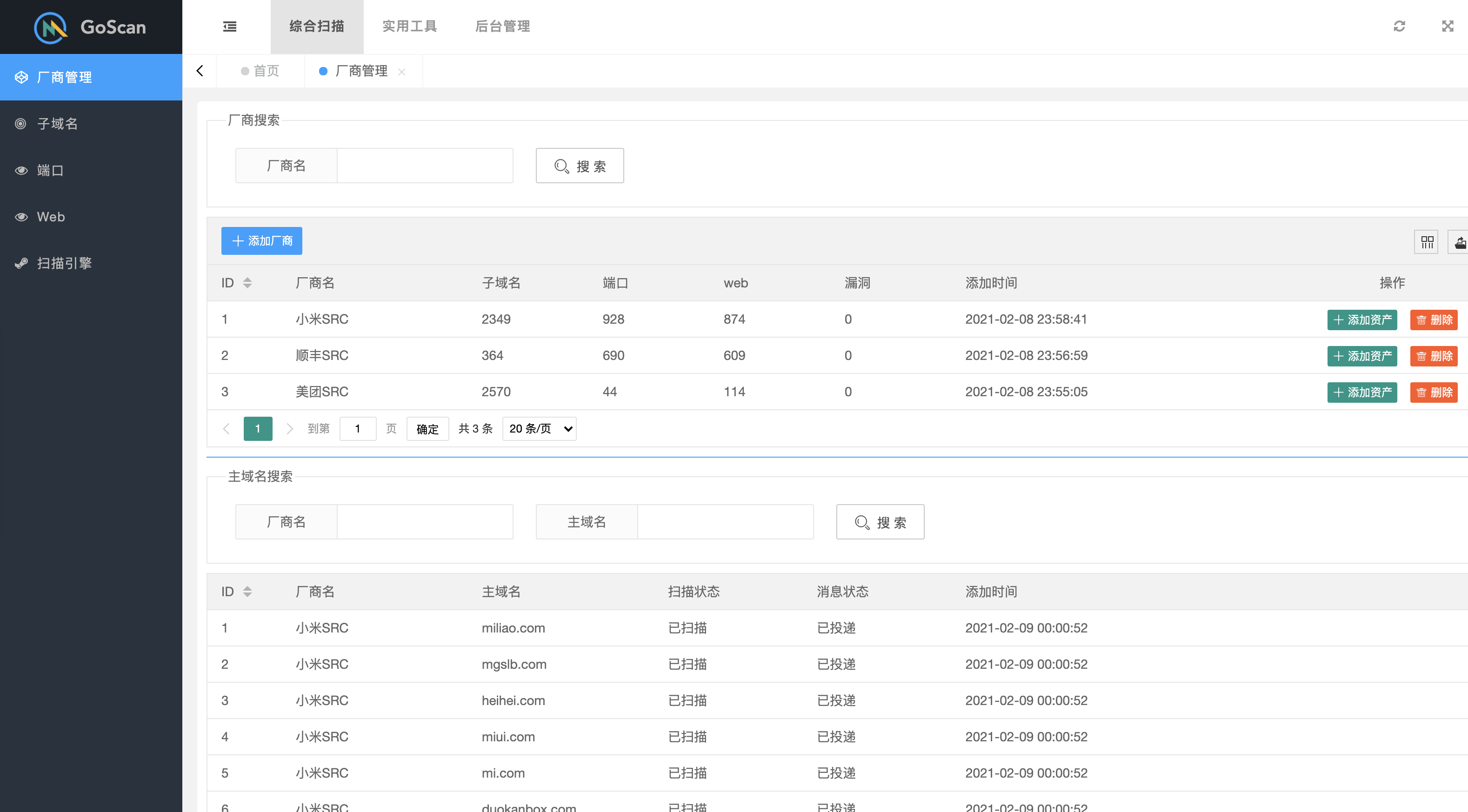Click the mgslb.com domain cell
This screenshot has height=812, width=1468.
(514, 665)
